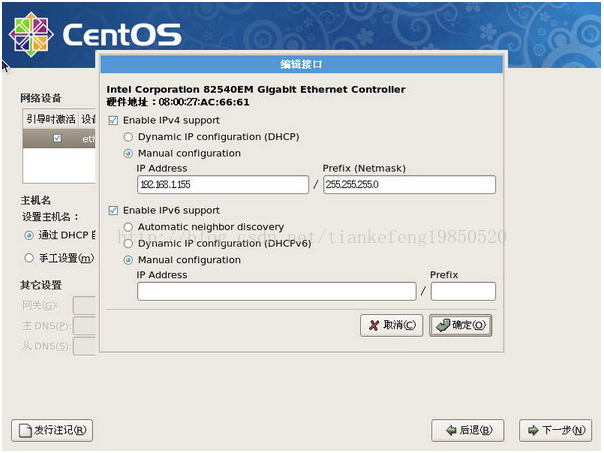The image size is (604, 453).
Task: Click the empty IPv6 IP Address field
Action: point(277,291)
